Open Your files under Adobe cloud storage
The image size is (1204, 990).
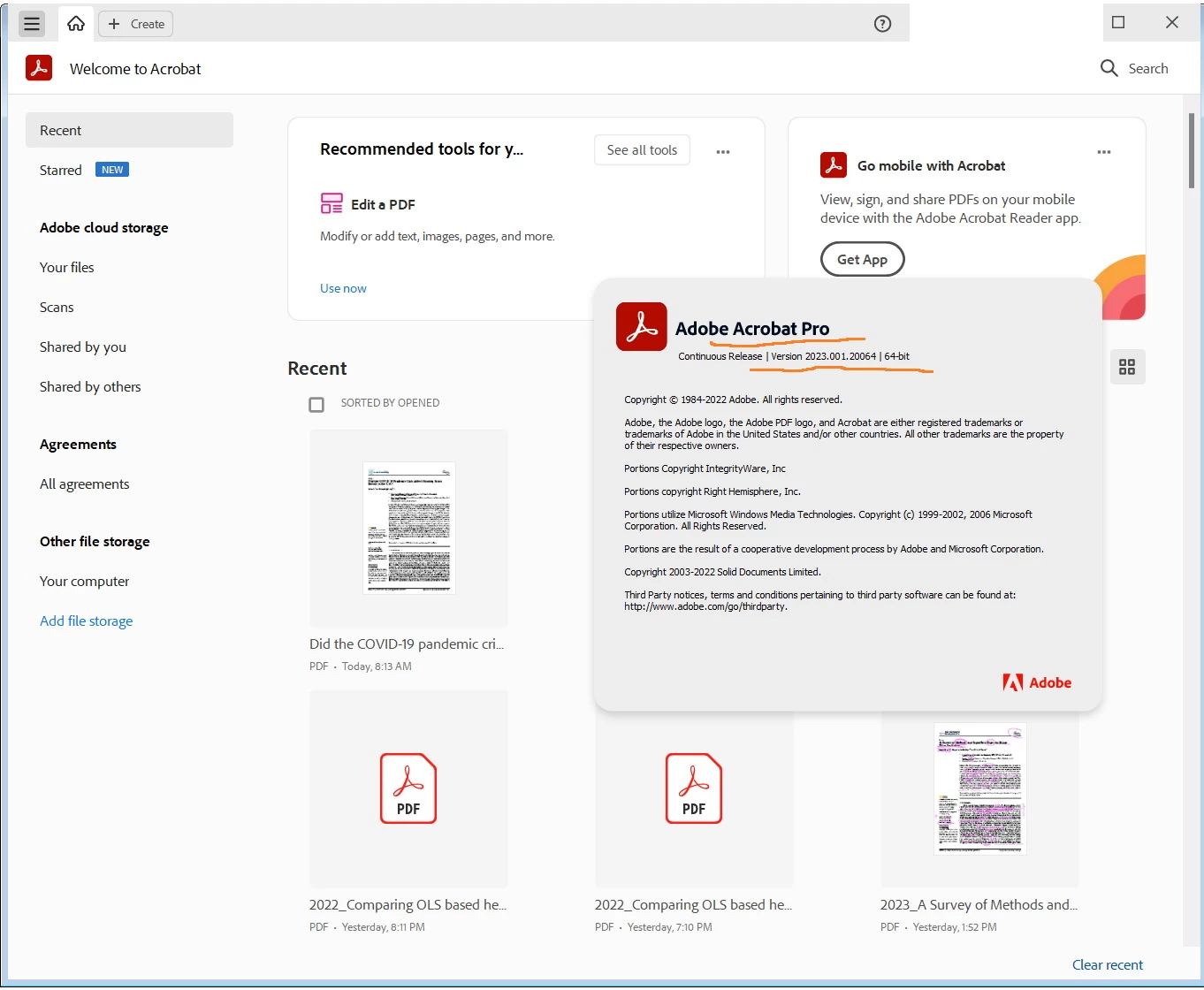click(66, 267)
